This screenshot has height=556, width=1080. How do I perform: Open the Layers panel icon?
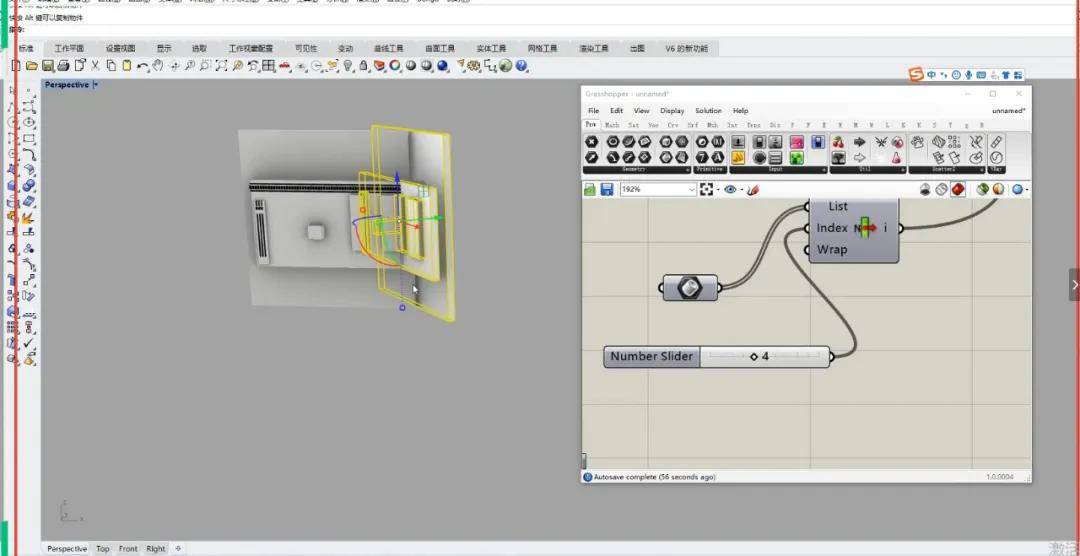378,65
